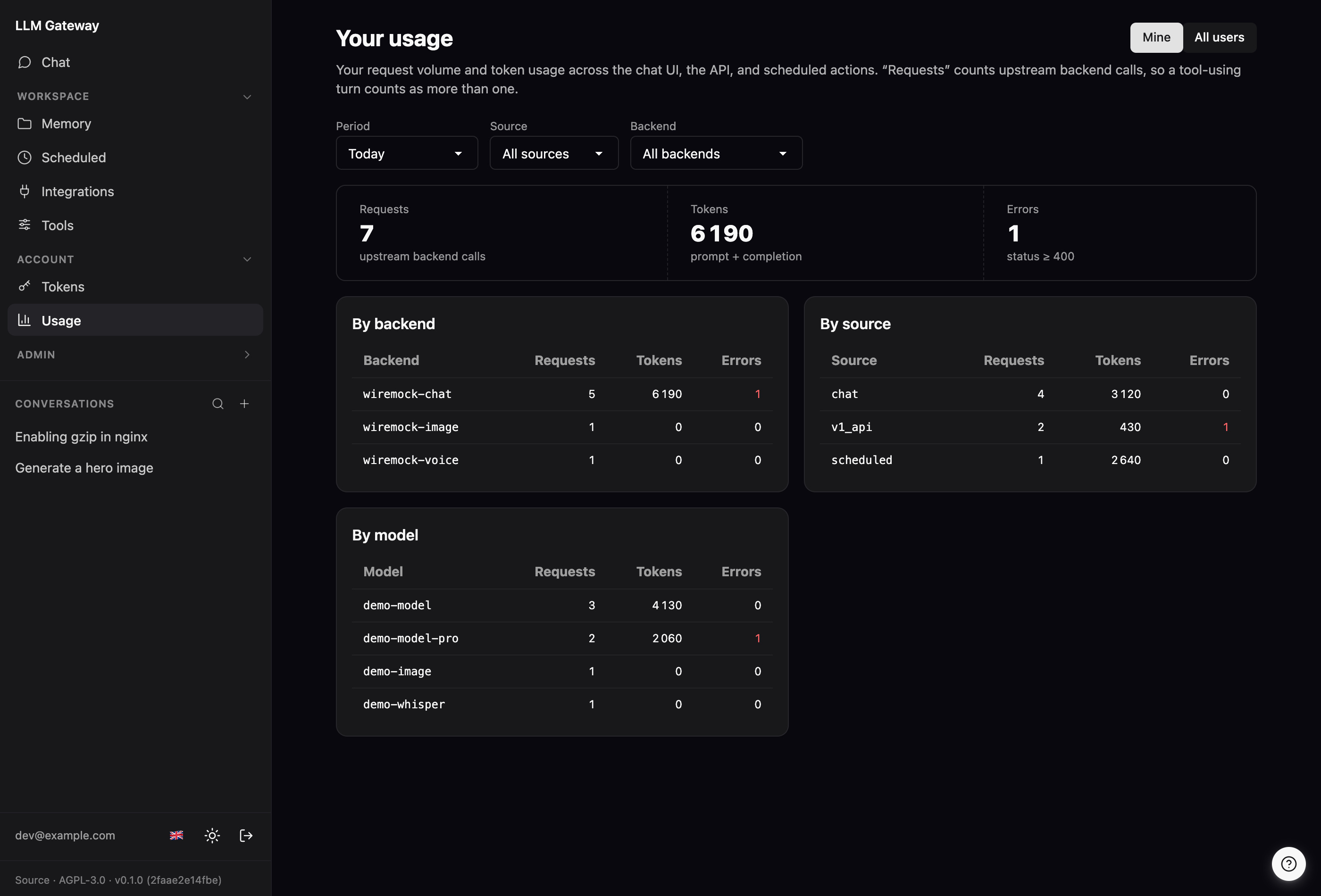Click the Errors summary value 1

(1013, 233)
